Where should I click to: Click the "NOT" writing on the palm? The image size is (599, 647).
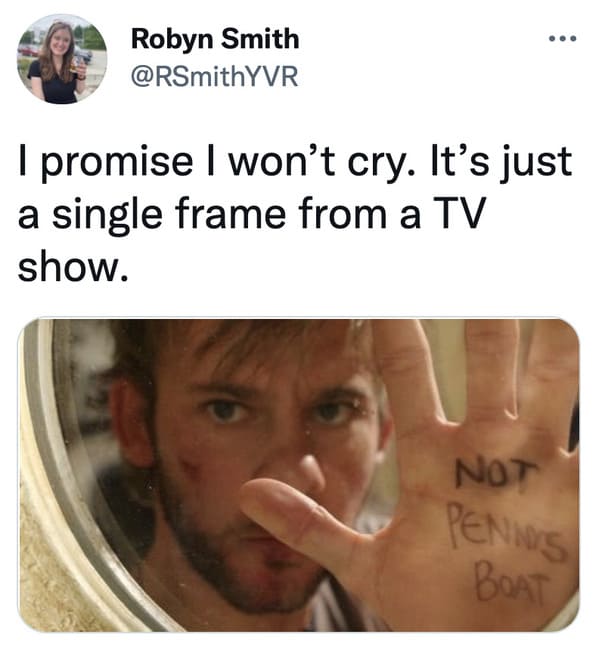[x=496, y=473]
